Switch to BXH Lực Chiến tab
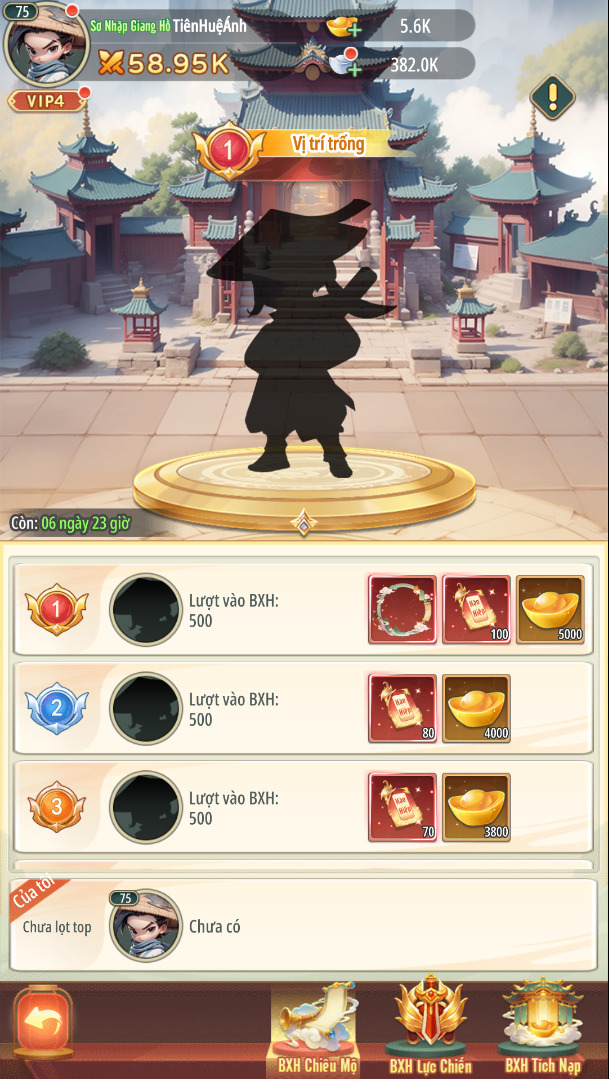 [x=431, y=1027]
